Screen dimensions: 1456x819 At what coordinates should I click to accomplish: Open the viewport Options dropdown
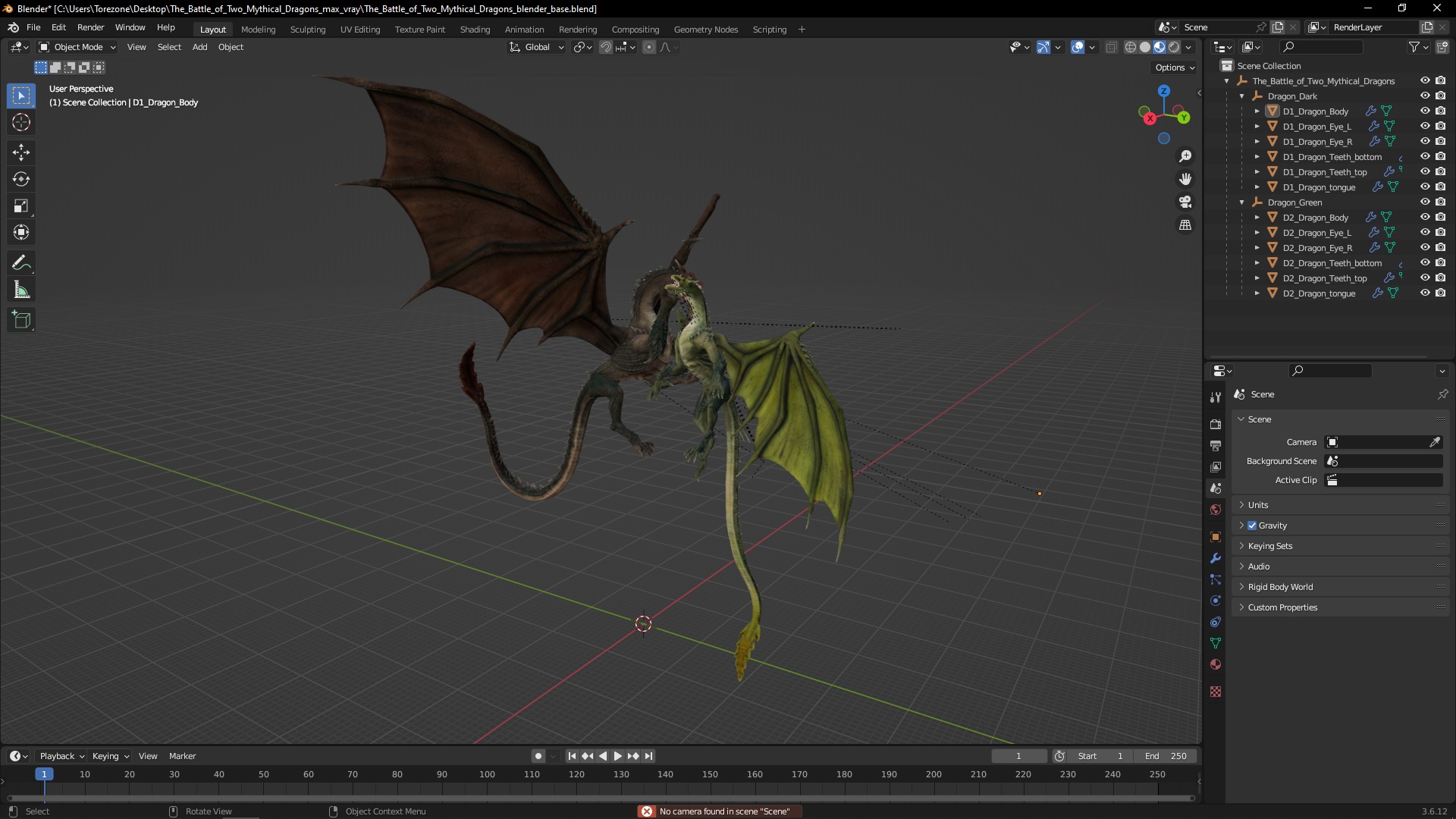[x=1174, y=67]
